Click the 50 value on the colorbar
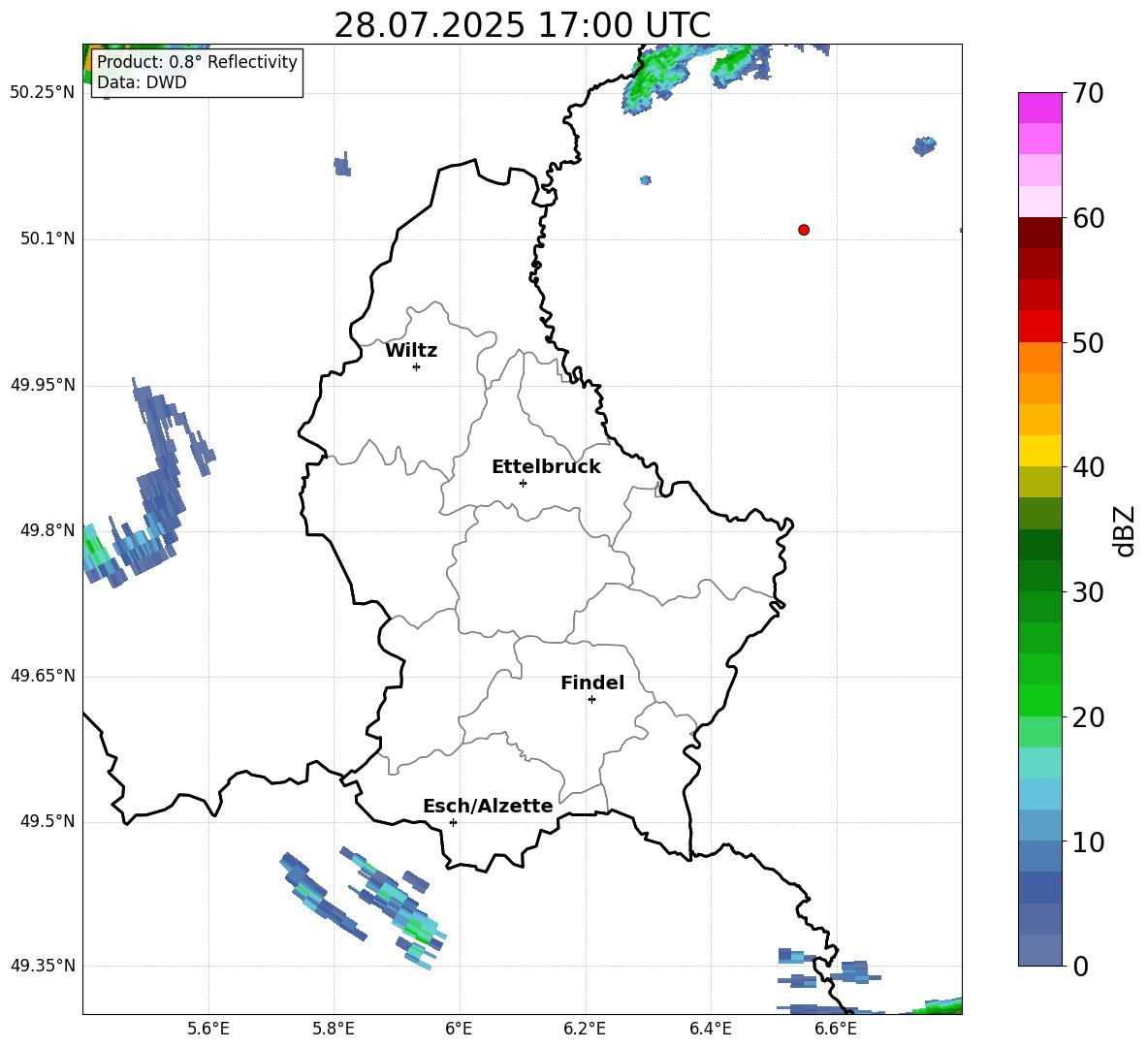Viewport: 1148px width, 1048px height. point(1088,343)
